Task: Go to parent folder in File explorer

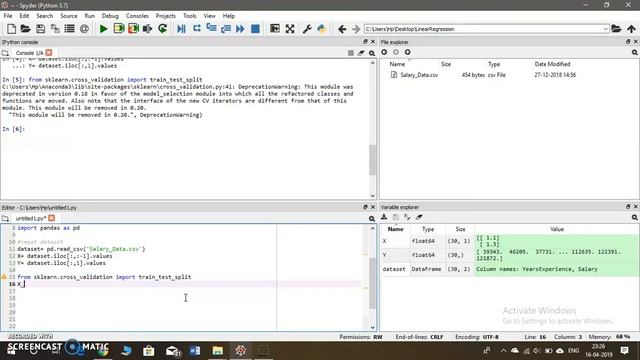Action: (407, 52)
